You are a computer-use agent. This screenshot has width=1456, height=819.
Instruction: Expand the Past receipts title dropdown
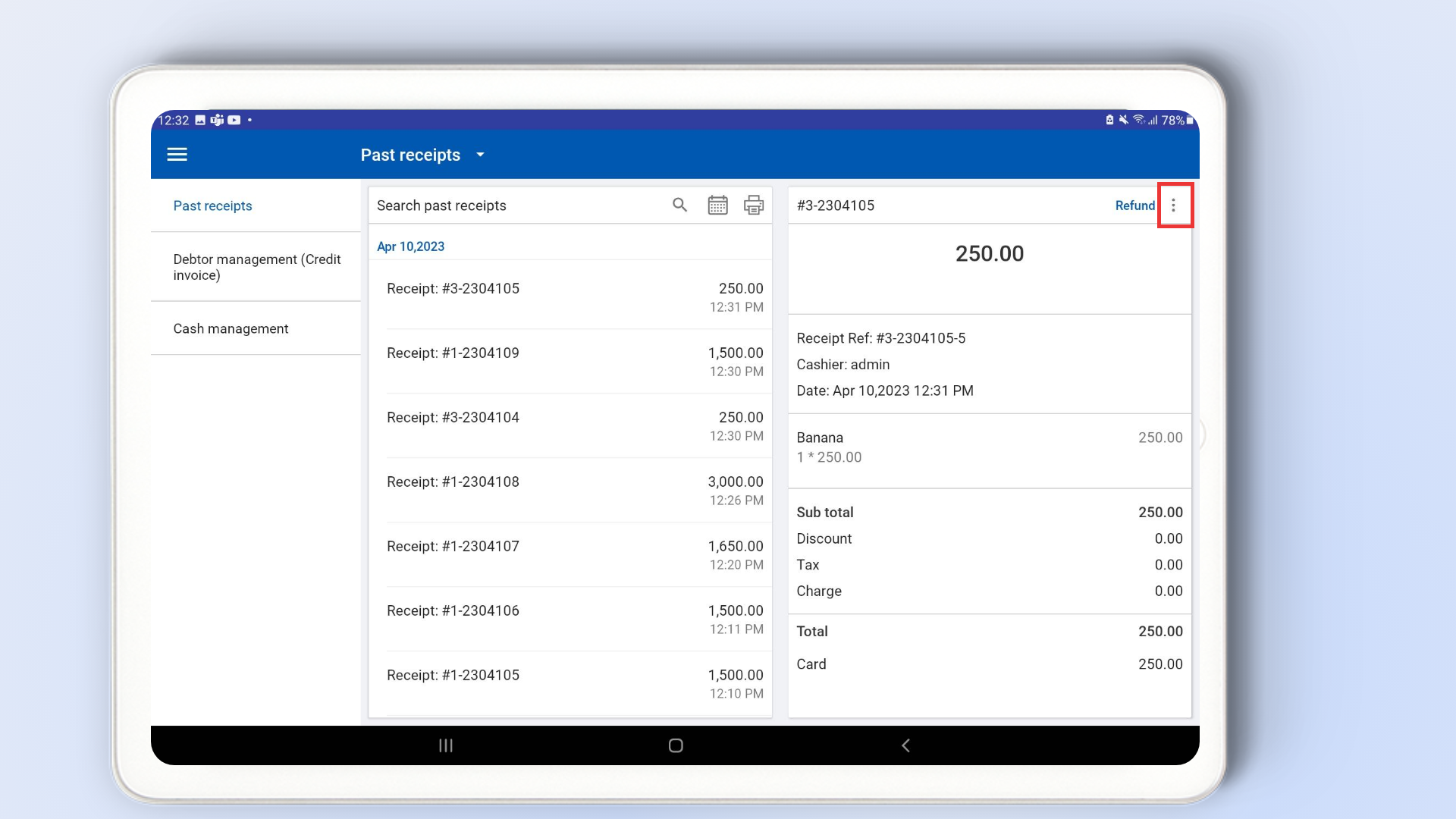tap(480, 155)
